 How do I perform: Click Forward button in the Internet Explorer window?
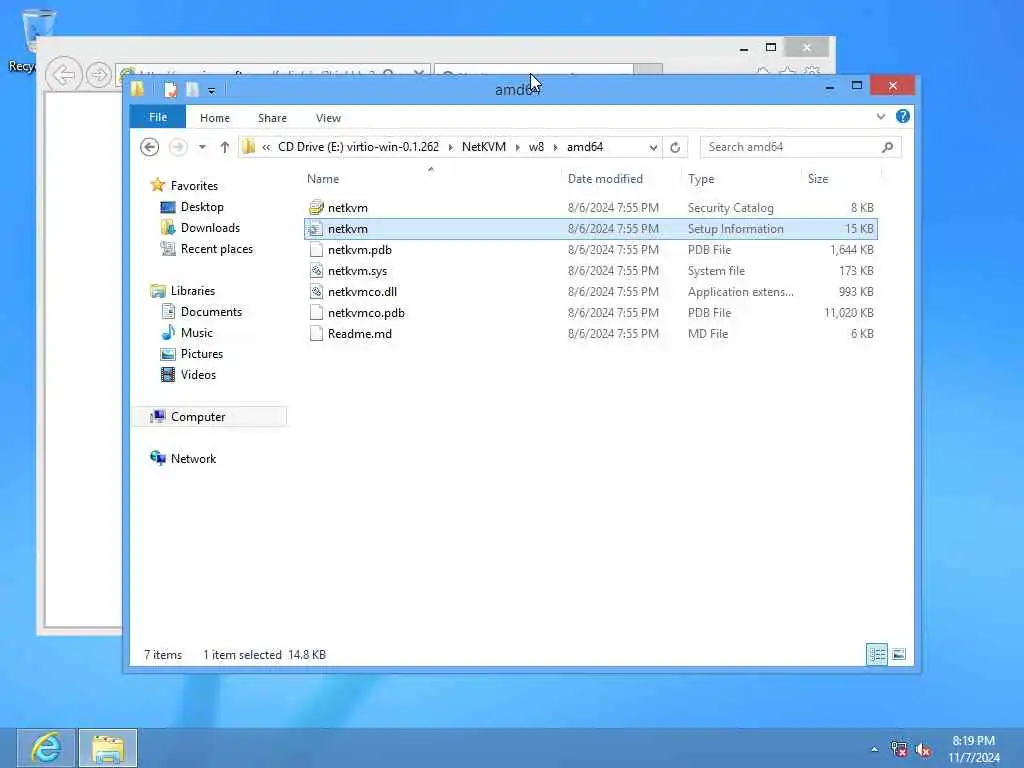coord(98,75)
